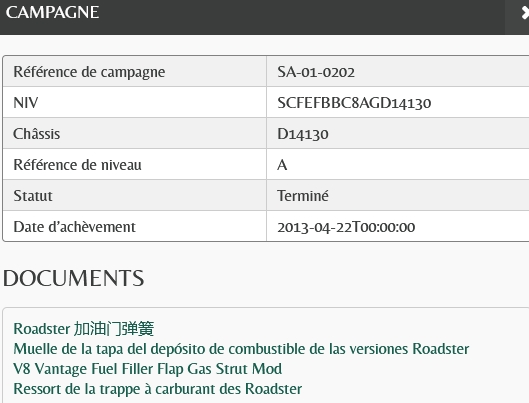Click the CAMPAGNE dialog title
This screenshot has width=529, height=403.
point(52,12)
